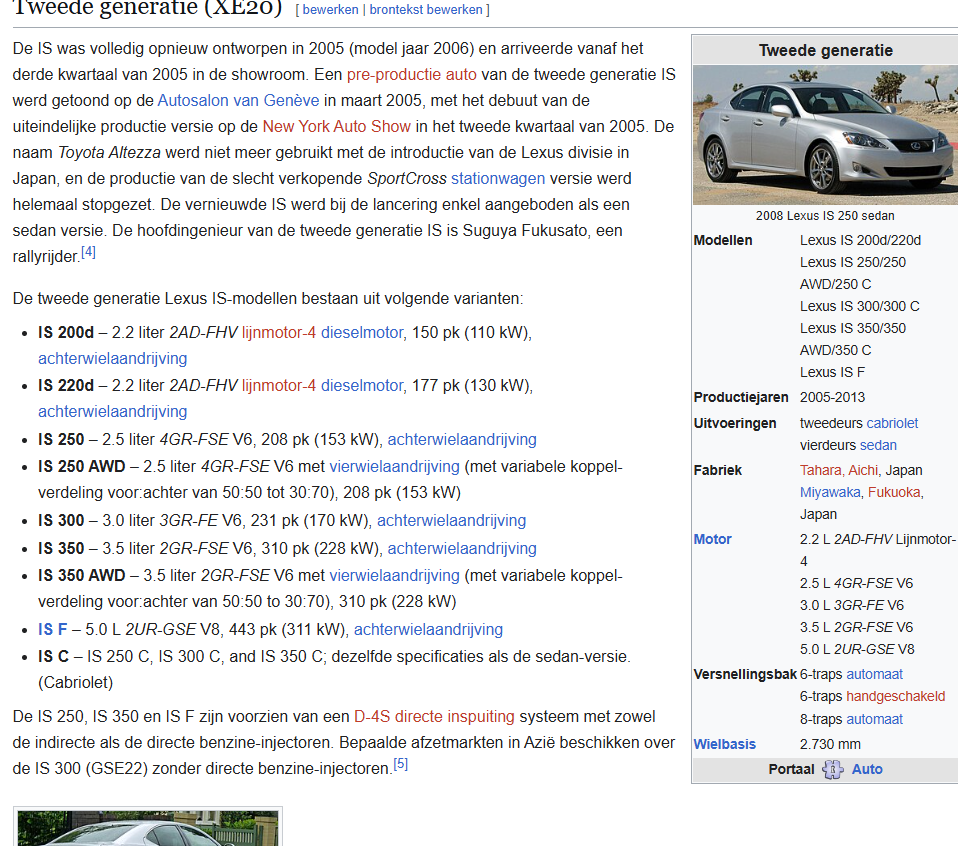Open the 'IS F' model link
958x846 pixels.
52,629
